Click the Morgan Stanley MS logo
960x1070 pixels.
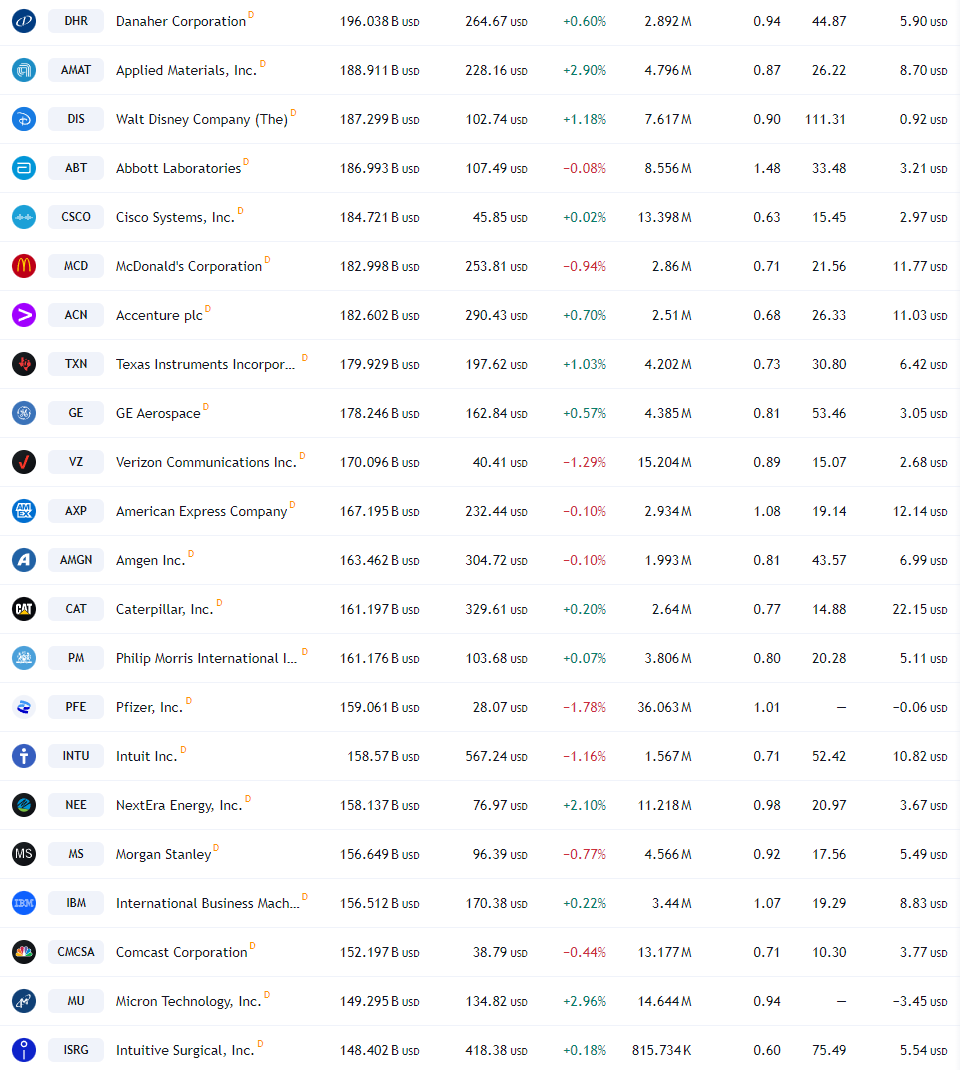pyautogui.click(x=24, y=854)
